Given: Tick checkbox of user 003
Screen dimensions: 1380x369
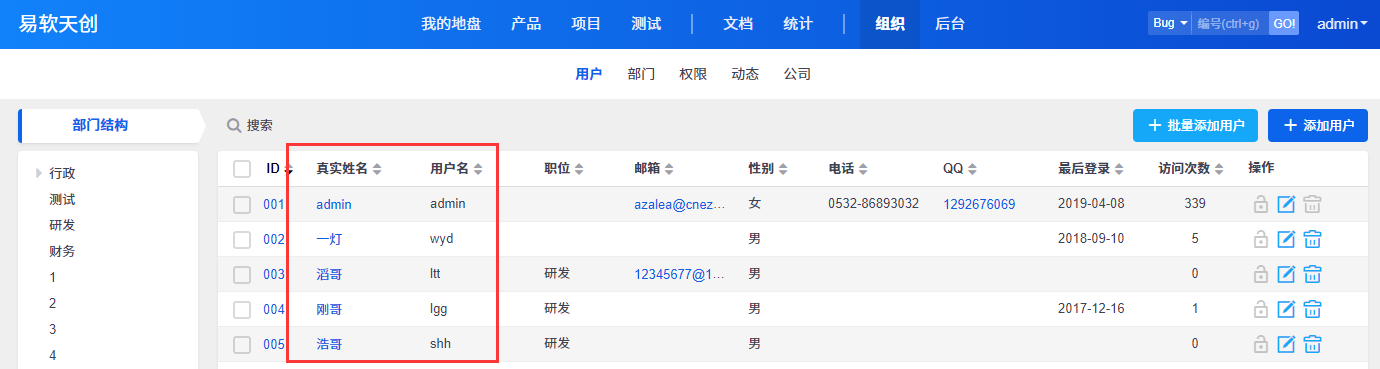Looking at the screenshot, I should pyautogui.click(x=242, y=274).
